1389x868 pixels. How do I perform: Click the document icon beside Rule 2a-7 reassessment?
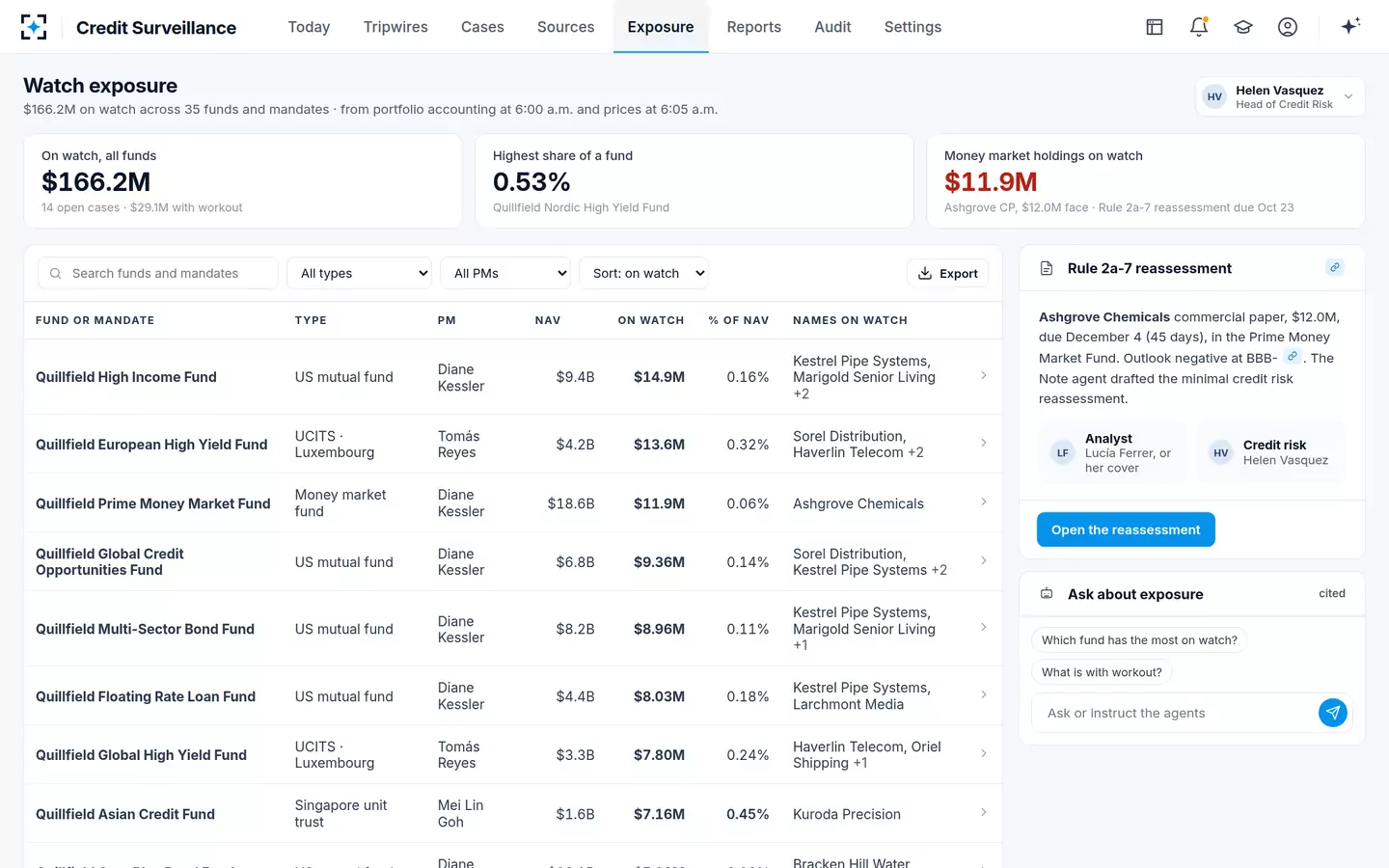1047,268
